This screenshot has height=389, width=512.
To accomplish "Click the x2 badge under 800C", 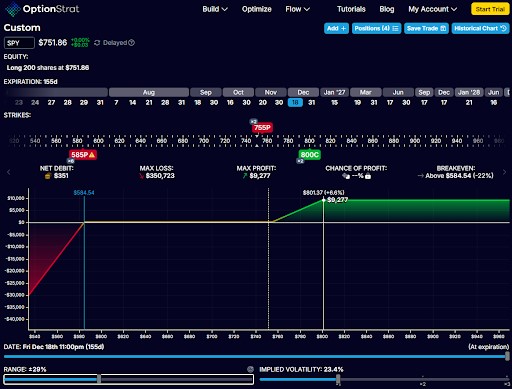I will pyautogui.click(x=300, y=161).
